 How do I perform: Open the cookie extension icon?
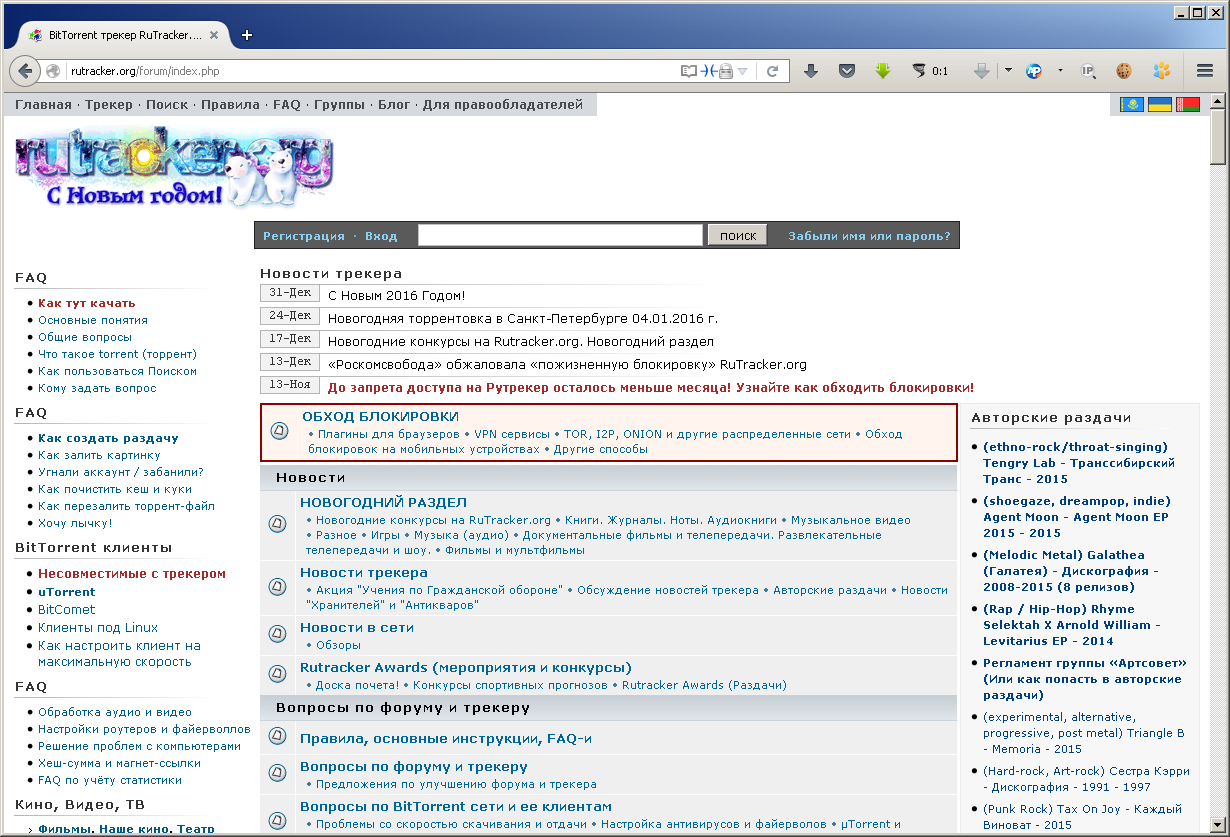point(1124,71)
